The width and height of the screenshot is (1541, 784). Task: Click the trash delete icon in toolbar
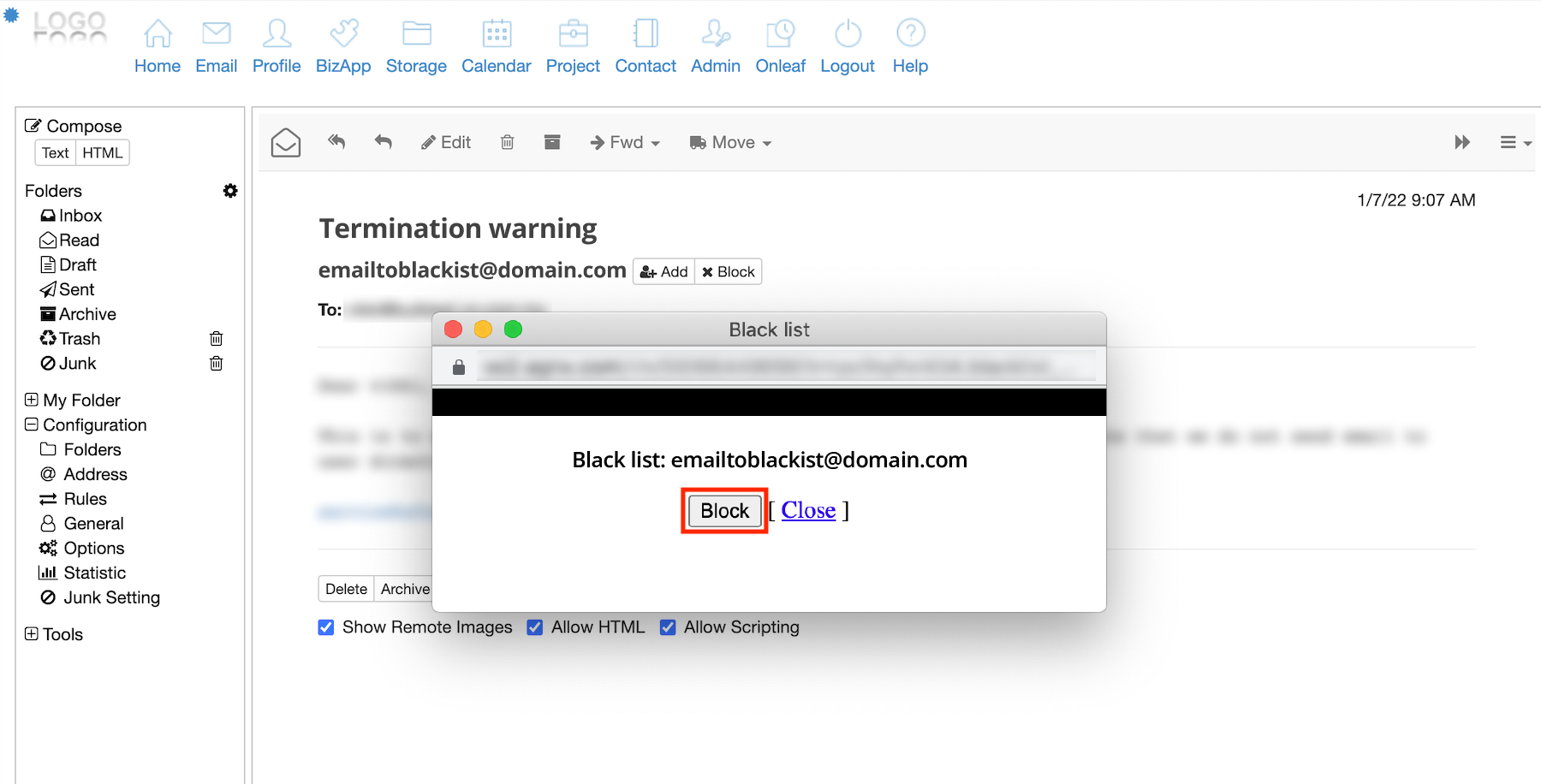pos(507,142)
